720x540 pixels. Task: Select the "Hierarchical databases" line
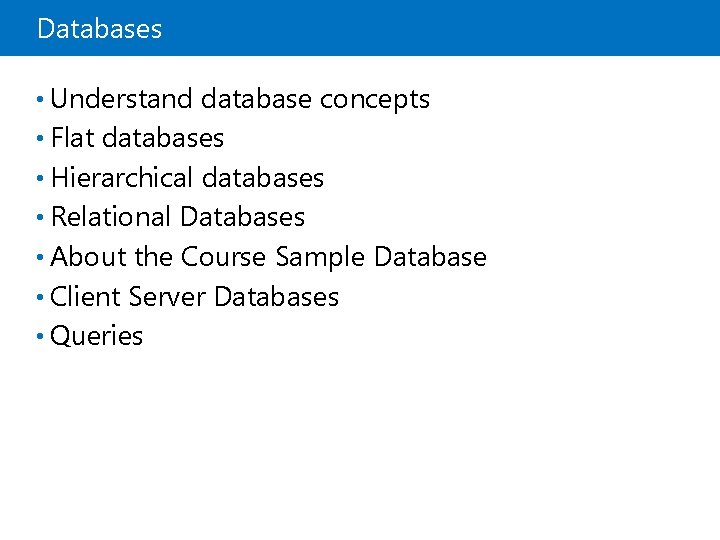(x=187, y=178)
